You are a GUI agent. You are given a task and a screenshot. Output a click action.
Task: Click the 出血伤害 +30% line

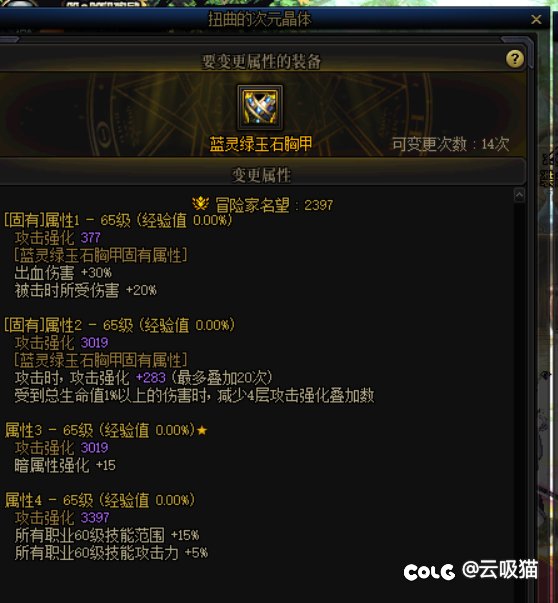click(63, 273)
